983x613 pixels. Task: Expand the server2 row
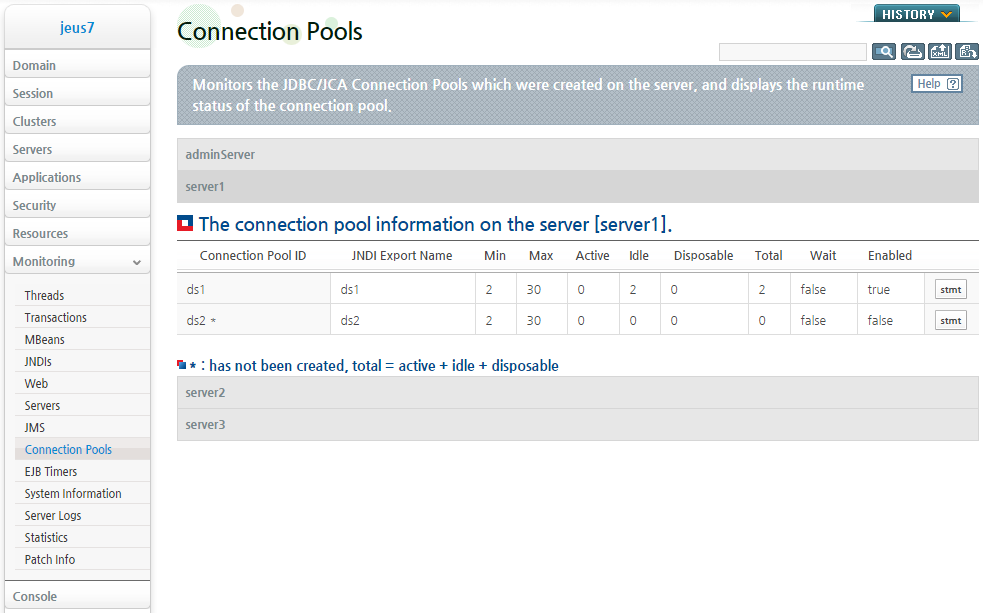(x=577, y=392)
